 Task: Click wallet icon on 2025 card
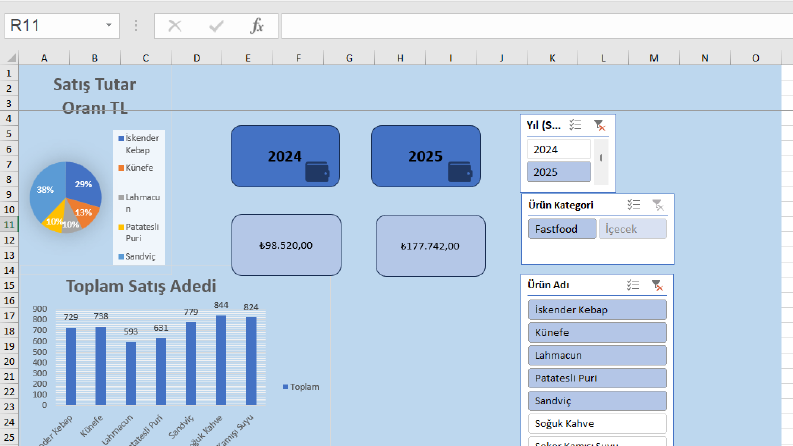pyautogui.click(x=460, y=171)
